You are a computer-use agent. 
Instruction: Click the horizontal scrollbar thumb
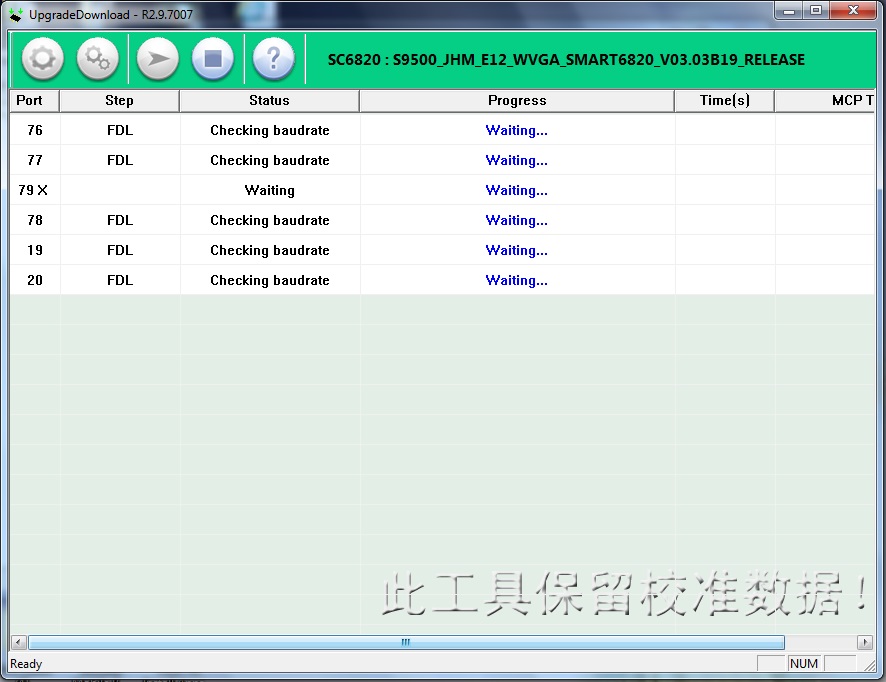(x=406, y=642)
